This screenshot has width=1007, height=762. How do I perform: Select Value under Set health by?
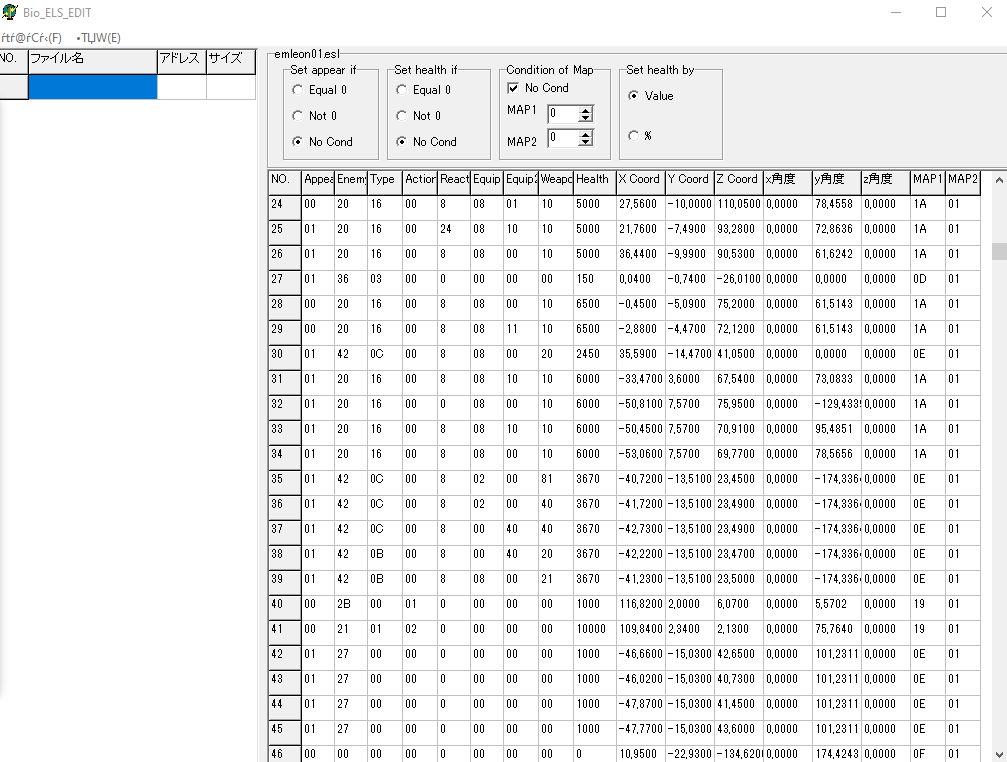click(634, 96)
